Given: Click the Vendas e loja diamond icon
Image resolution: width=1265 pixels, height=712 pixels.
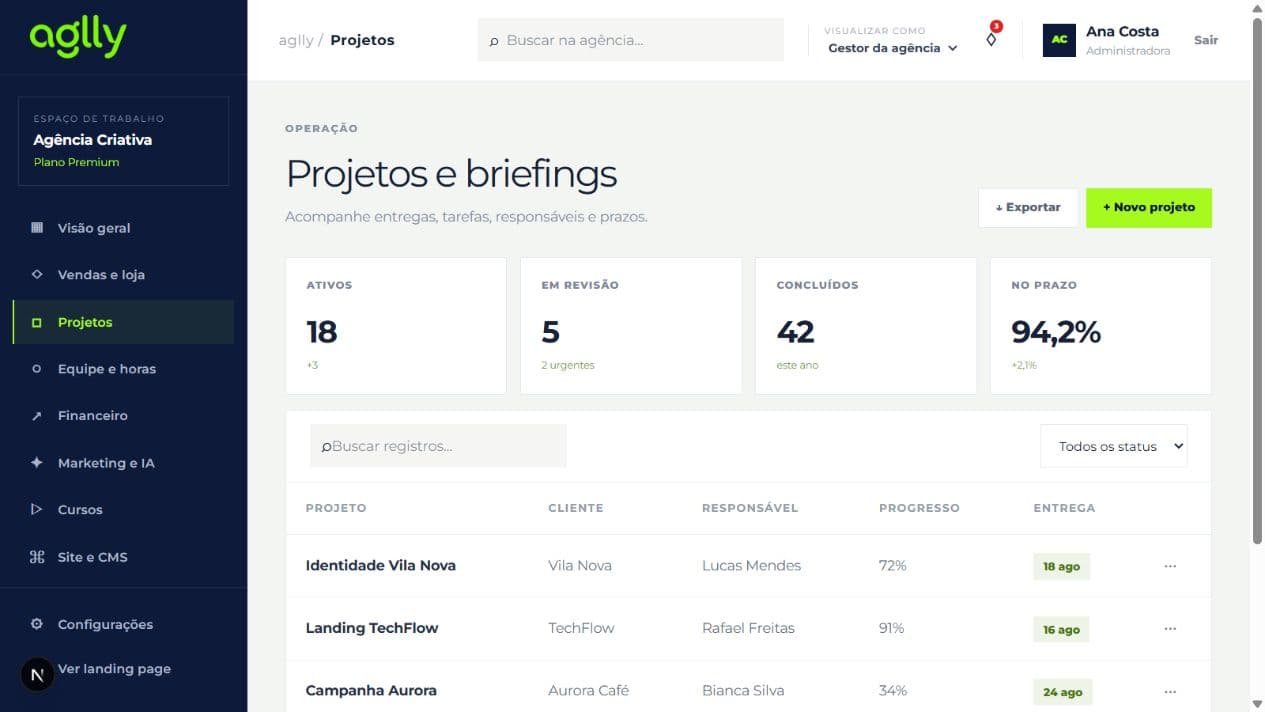Looking at the screenshot, I should (37, 275).
